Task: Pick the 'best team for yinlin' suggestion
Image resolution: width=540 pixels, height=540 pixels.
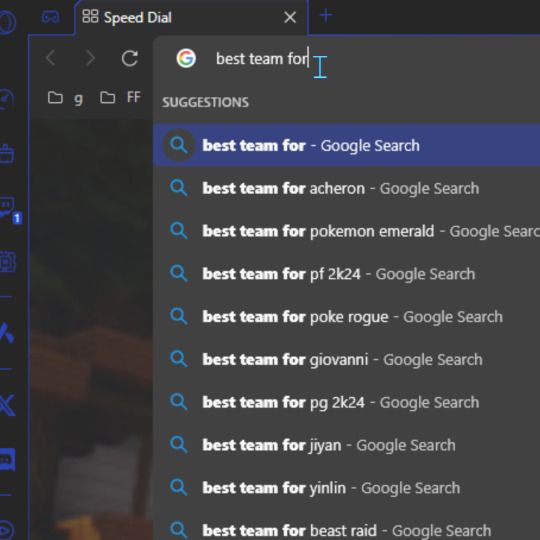Action: (x=346, y=488)
